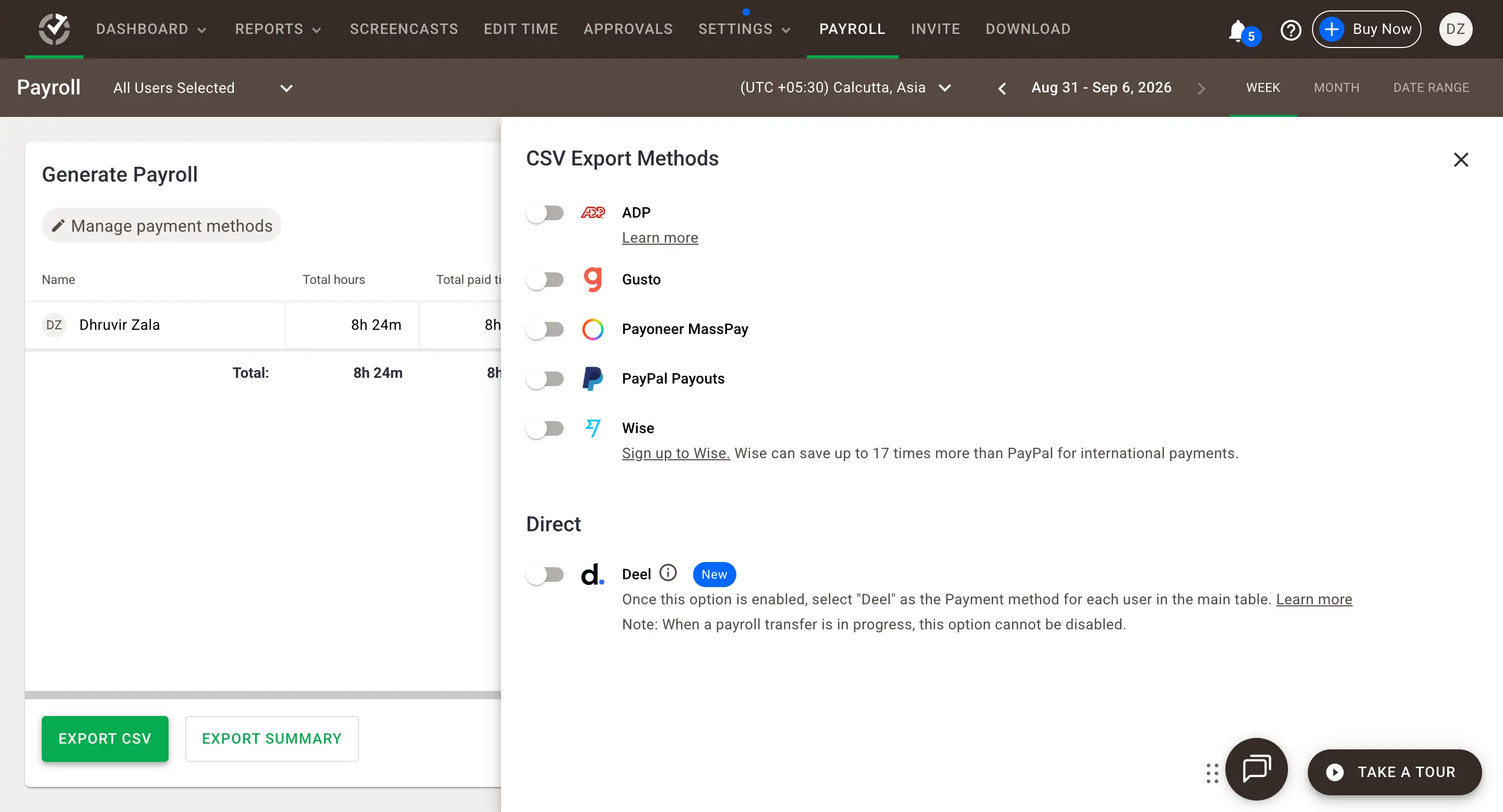Click the Deel info icon
The image size is (1503, 812).
(668, 573)
